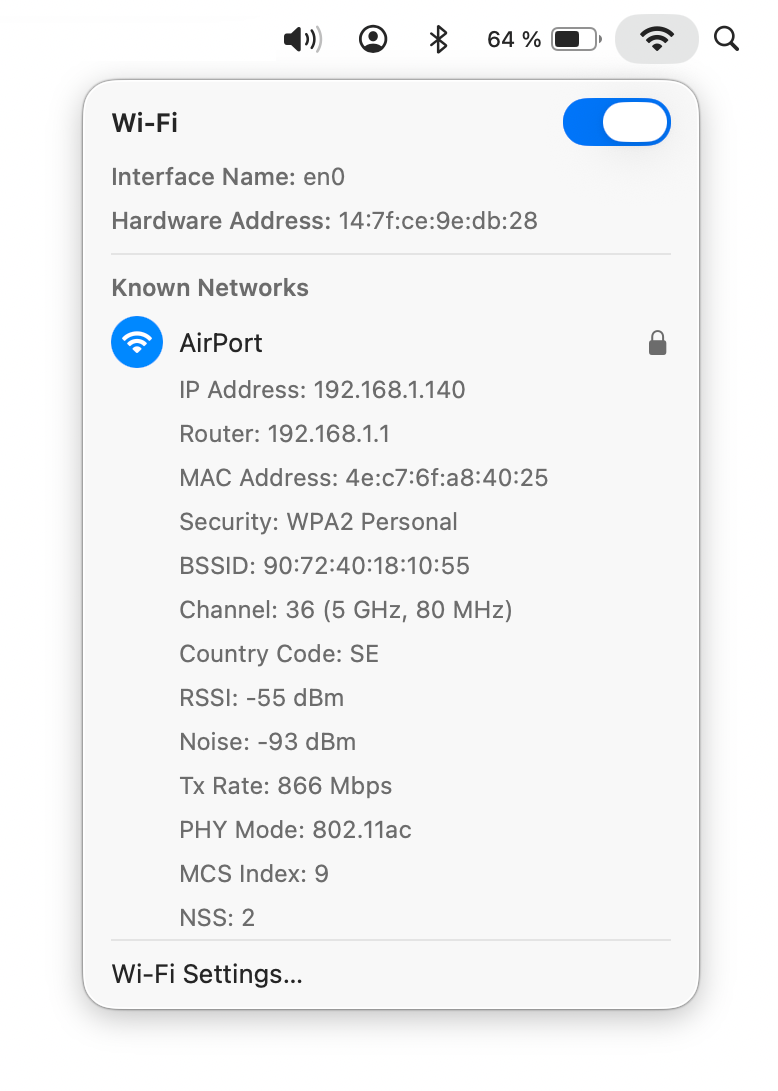Click the Router 192.168.1.1 line
The height and width of the screenshot is (1091, 778).
click(x=284, y=433)
